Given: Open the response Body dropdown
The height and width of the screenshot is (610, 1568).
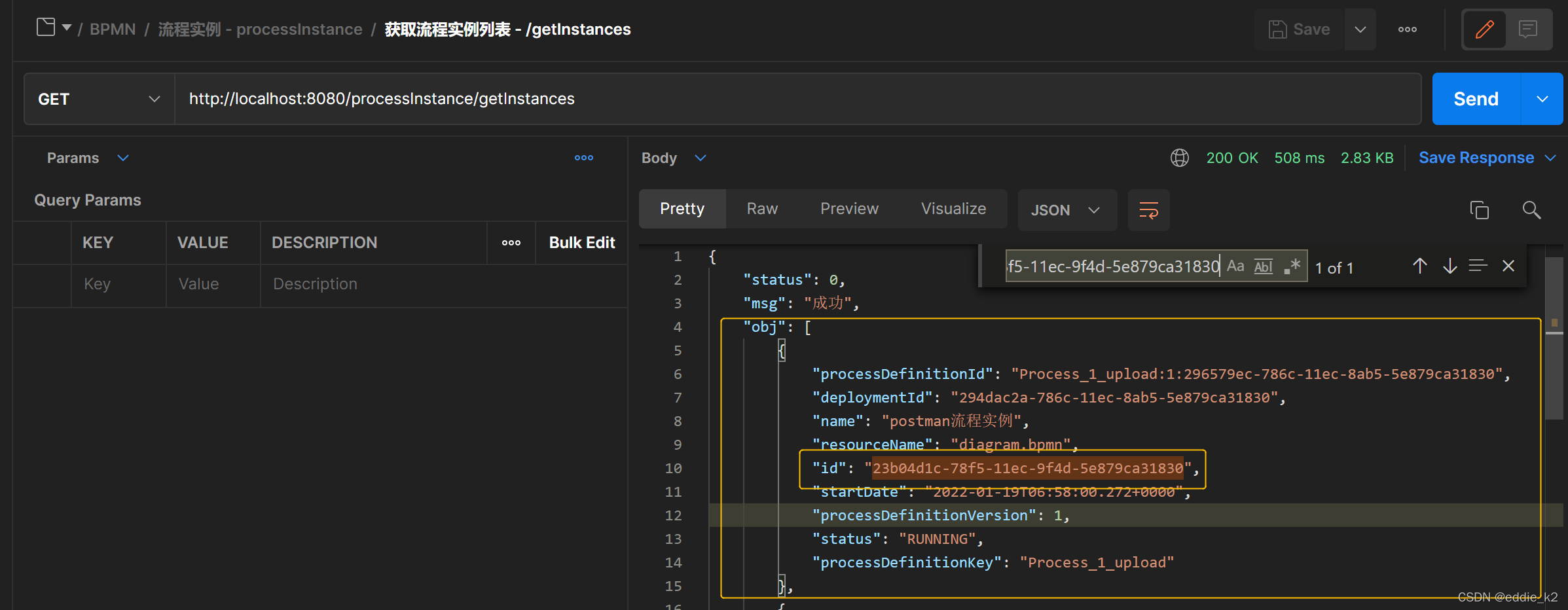Looking at the screenshot, I should (x=674, y=158).
